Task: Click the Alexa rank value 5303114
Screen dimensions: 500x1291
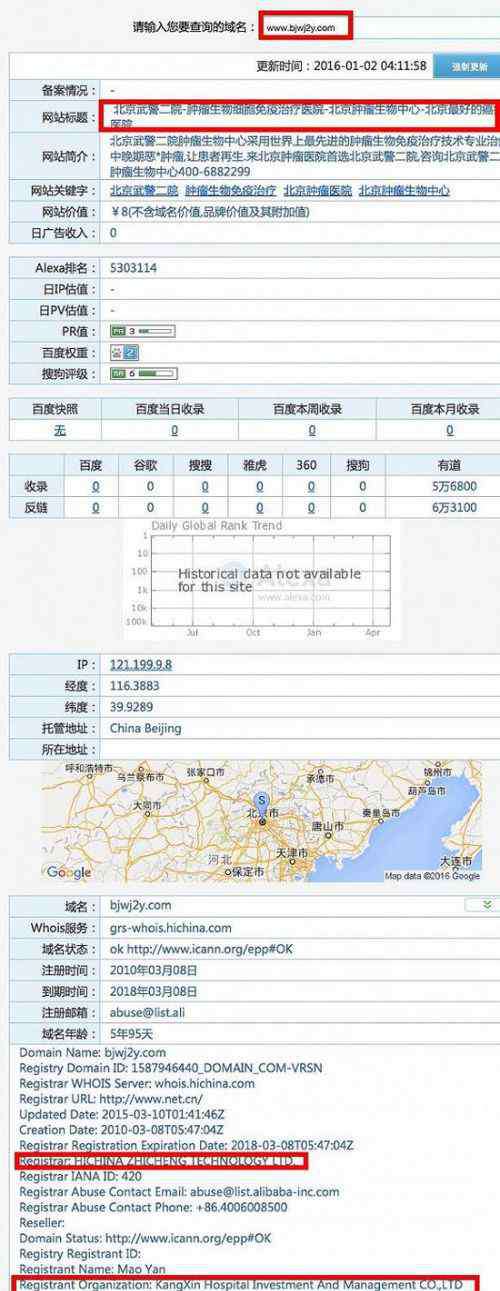Action: pos(133,268)
